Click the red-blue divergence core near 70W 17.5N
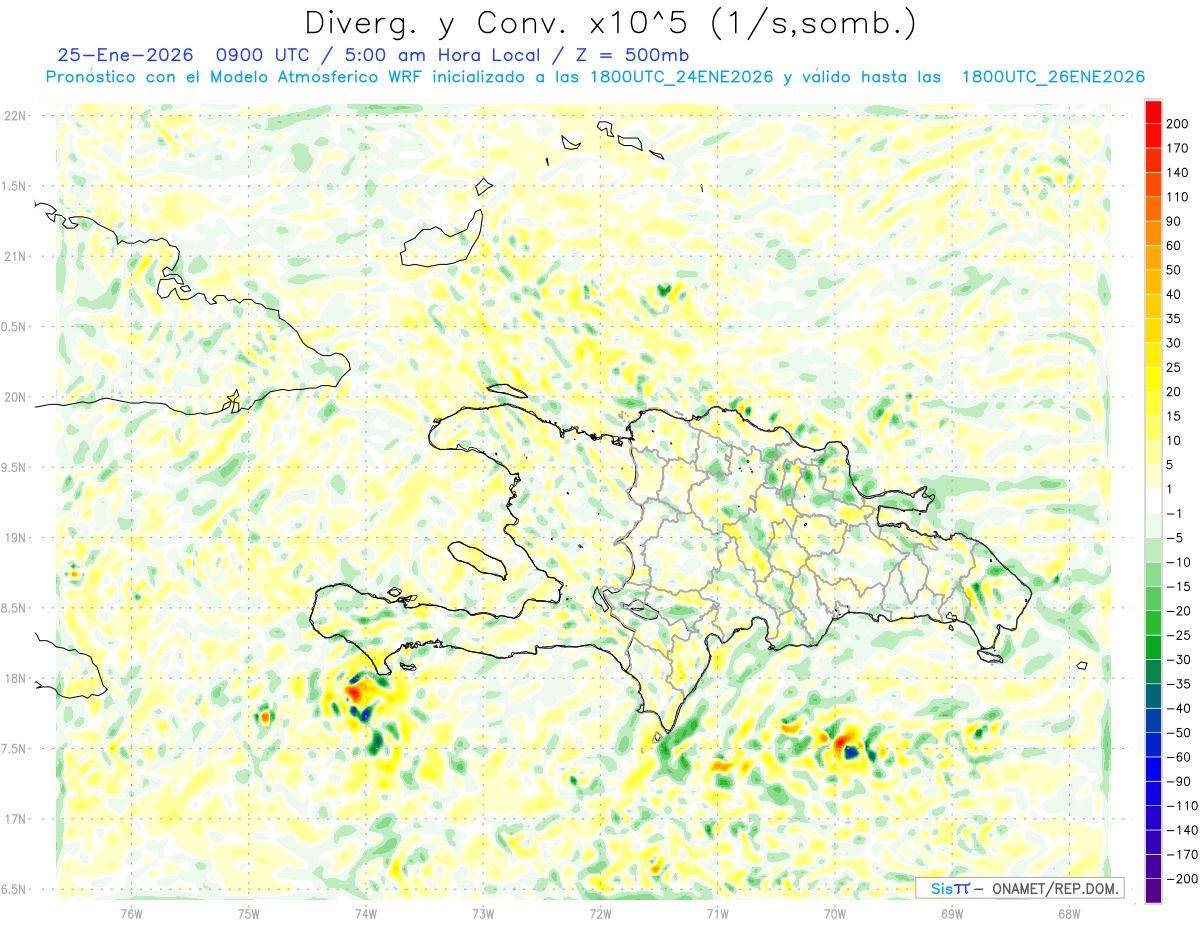1200x927 pixels. (x=846, y=745)
